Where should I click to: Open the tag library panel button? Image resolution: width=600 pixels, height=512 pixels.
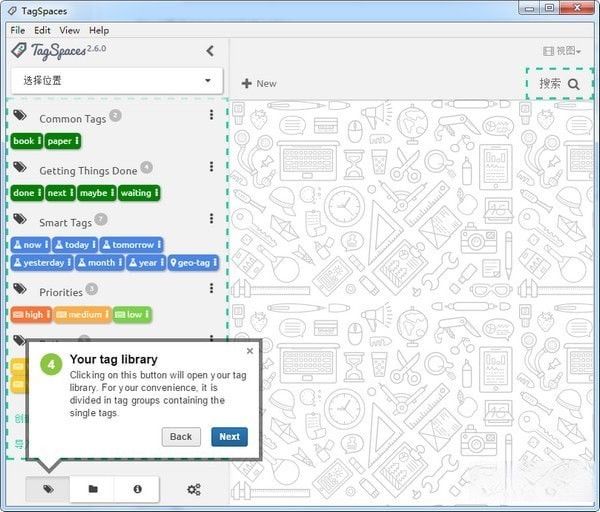point(48,489)
